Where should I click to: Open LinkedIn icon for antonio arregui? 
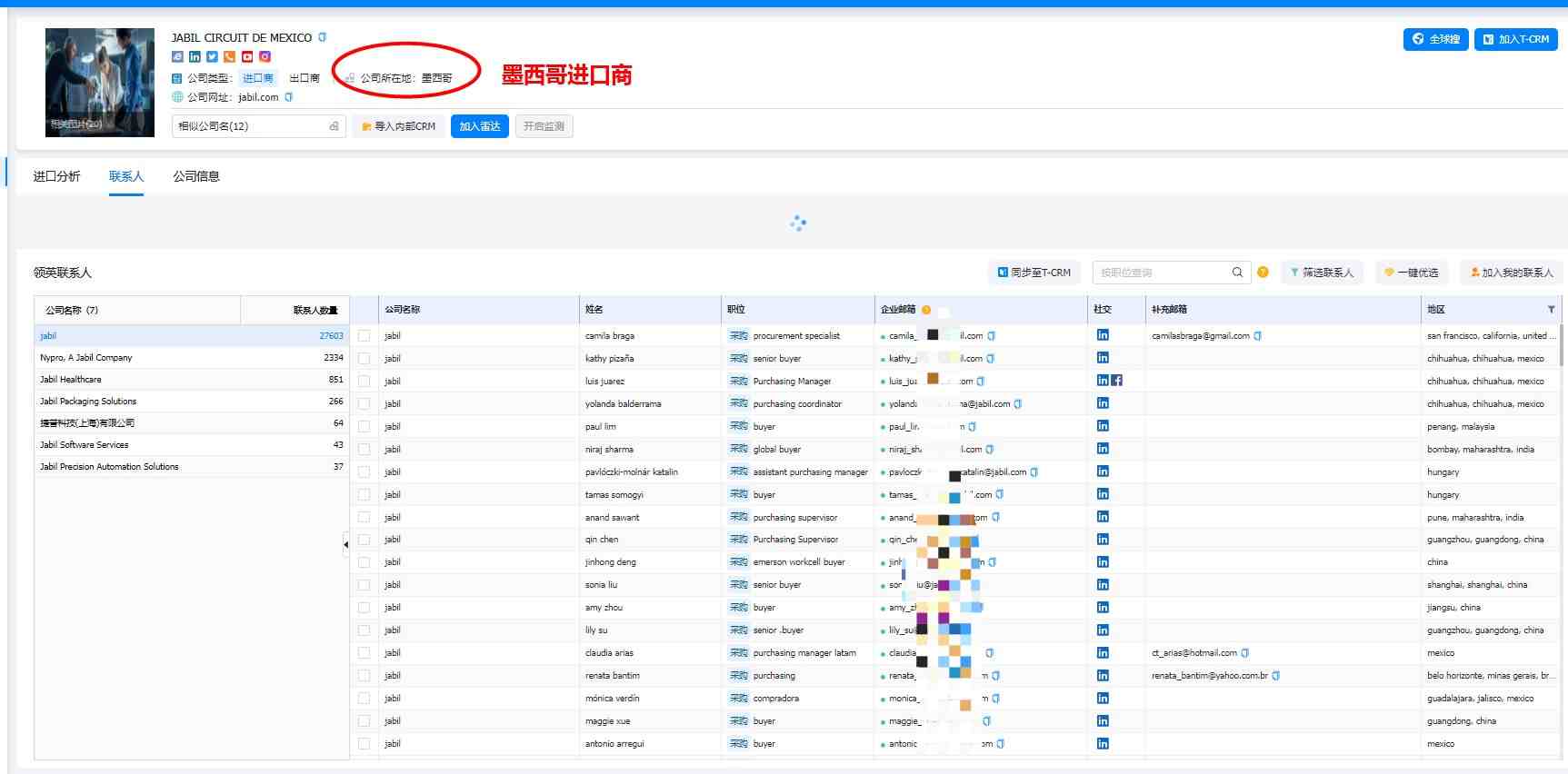pos(1103,743)
